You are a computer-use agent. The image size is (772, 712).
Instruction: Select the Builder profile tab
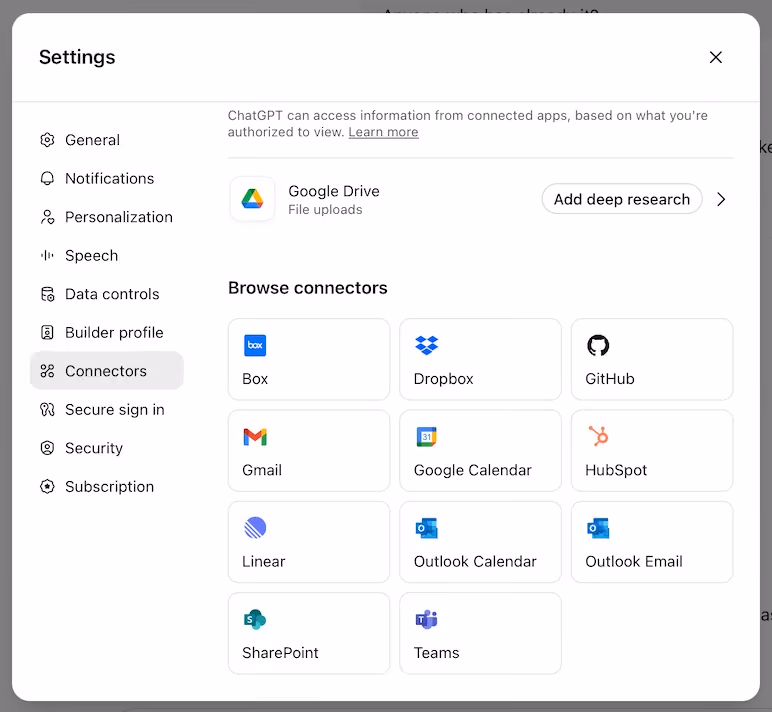click(106, 332)
